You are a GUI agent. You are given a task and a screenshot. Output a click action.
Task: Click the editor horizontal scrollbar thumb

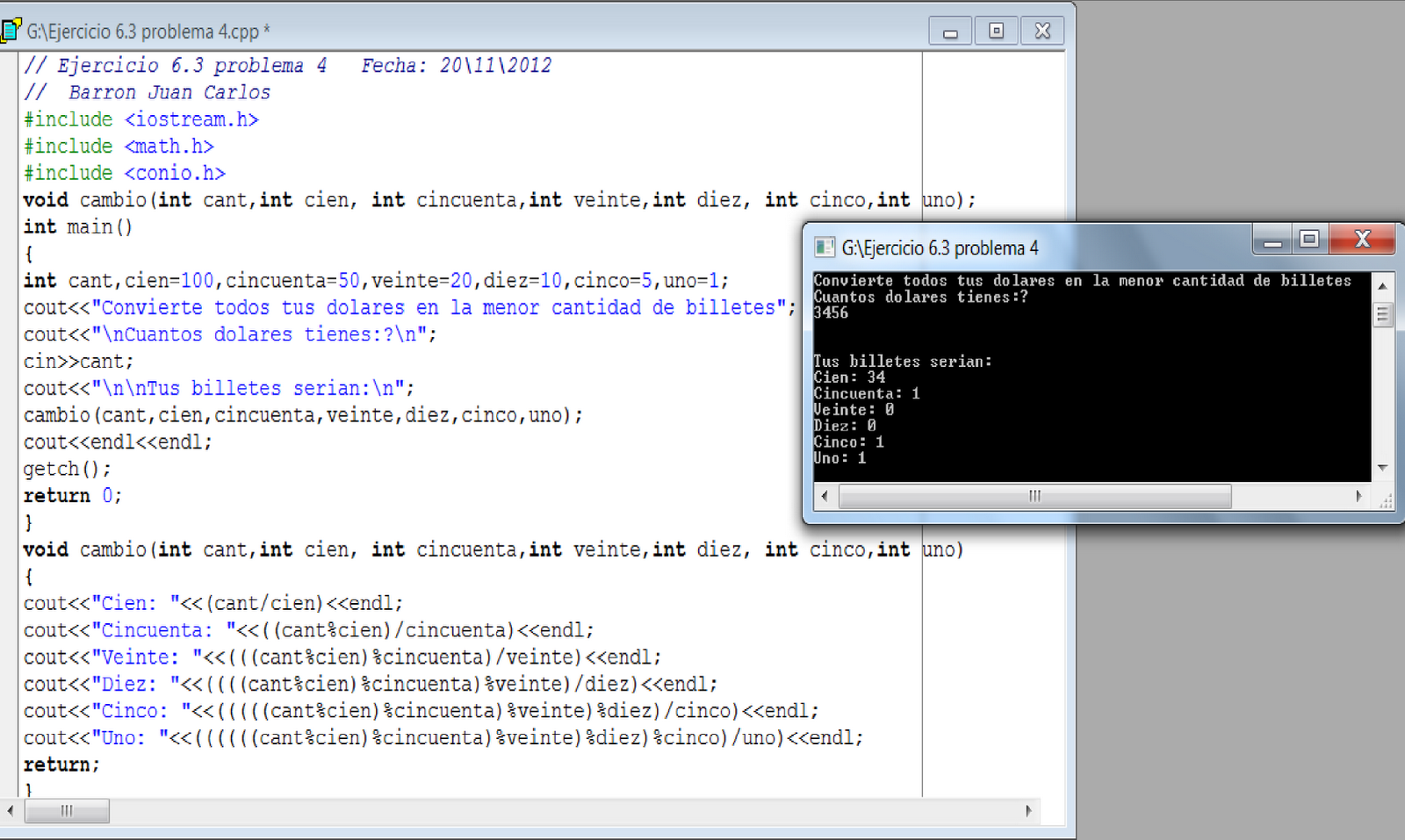(x=66, y=812)
